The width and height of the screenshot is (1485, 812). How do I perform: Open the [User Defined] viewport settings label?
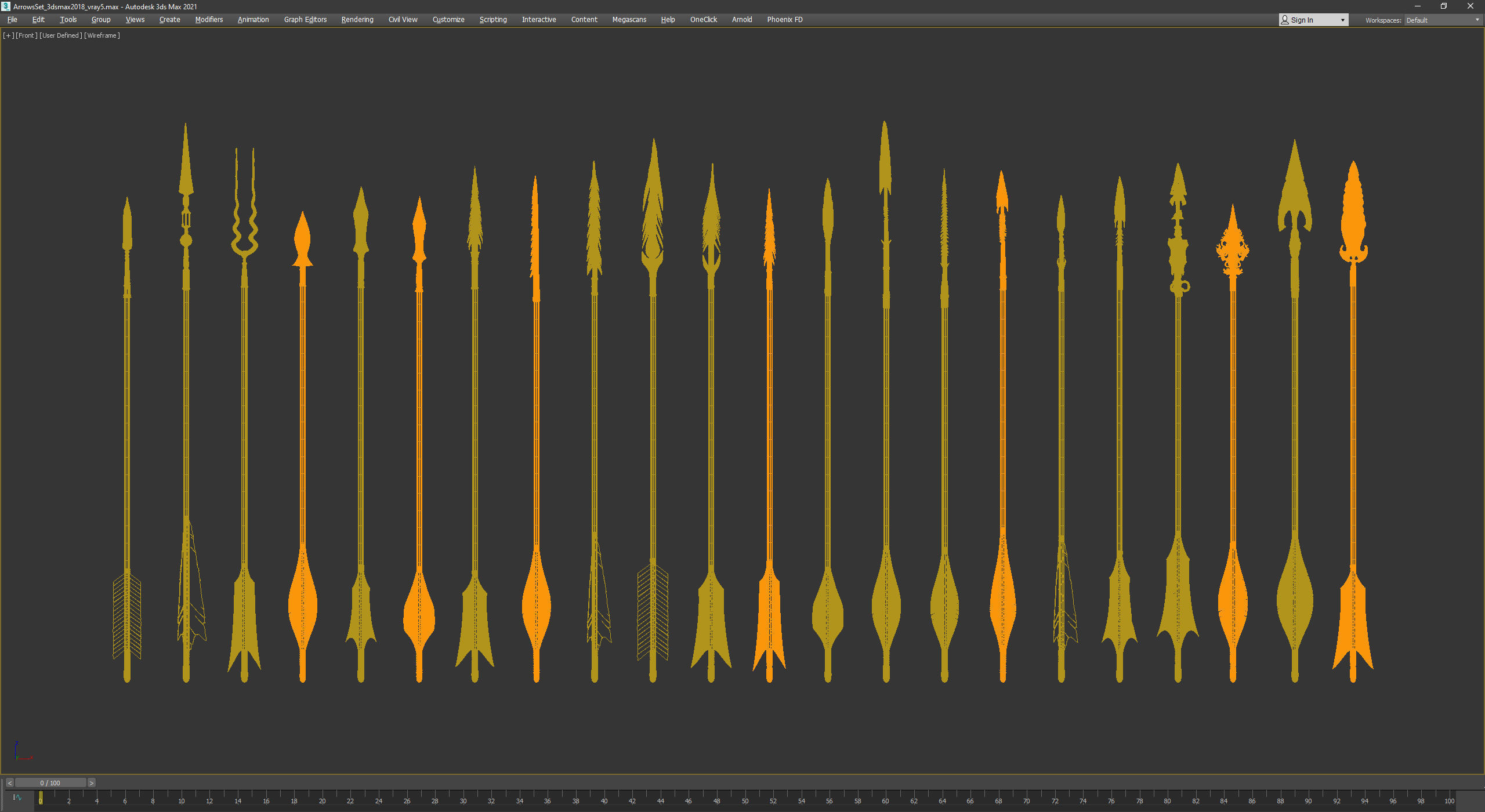tap(61, 35)
